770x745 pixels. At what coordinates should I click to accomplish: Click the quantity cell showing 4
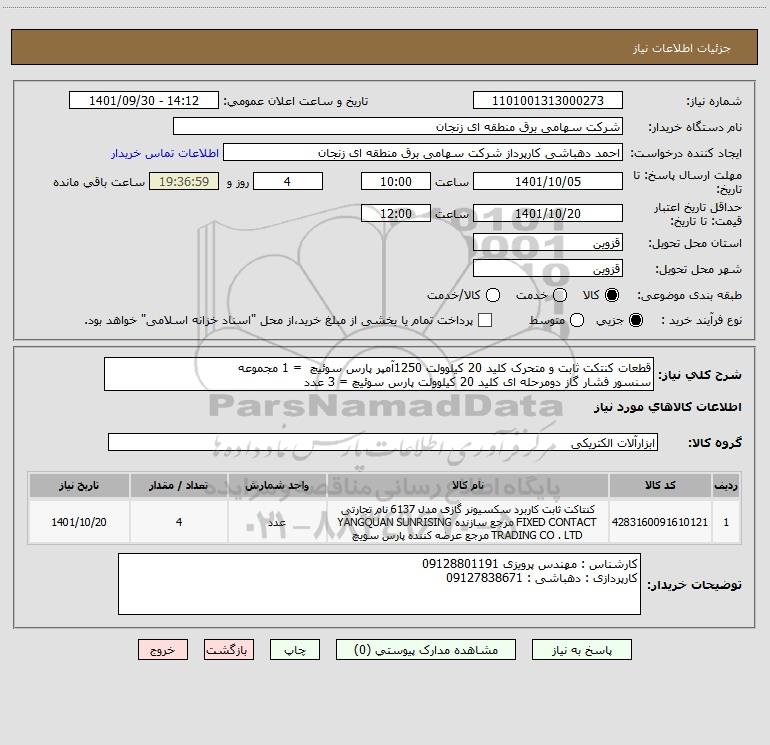point(179,522)
